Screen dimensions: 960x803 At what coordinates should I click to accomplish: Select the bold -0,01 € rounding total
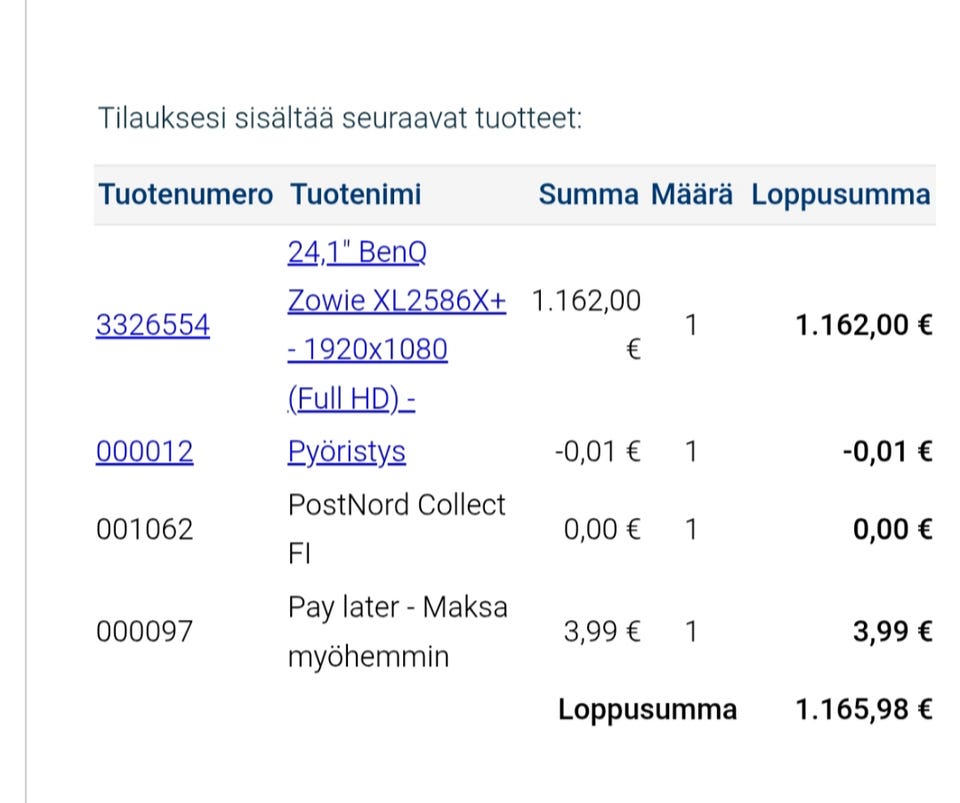tap(887, 452)
